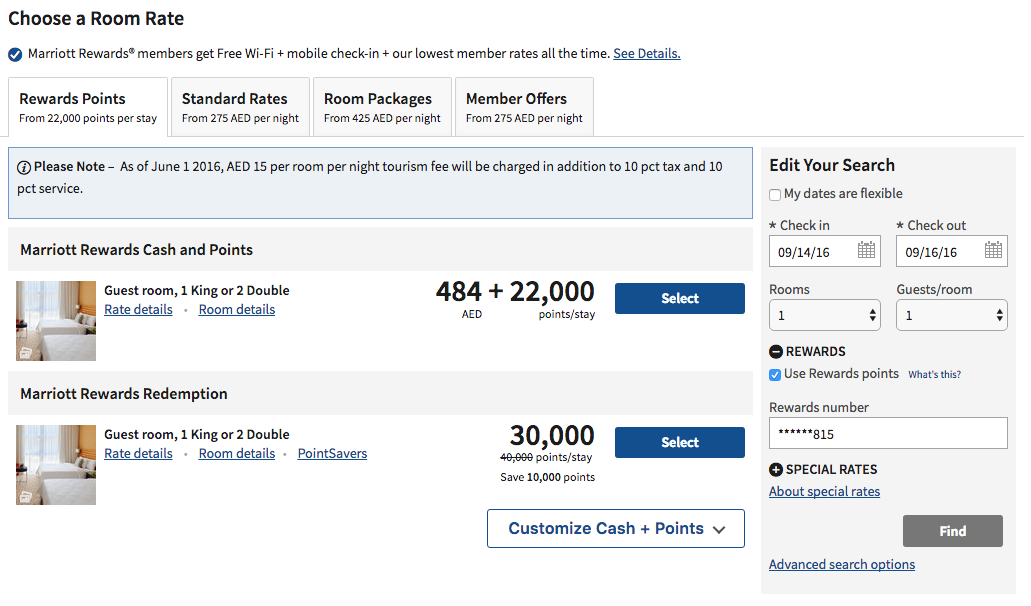
Task: Open the Room Packages tab
Action: pyautogui.click(x=382, y=107)
